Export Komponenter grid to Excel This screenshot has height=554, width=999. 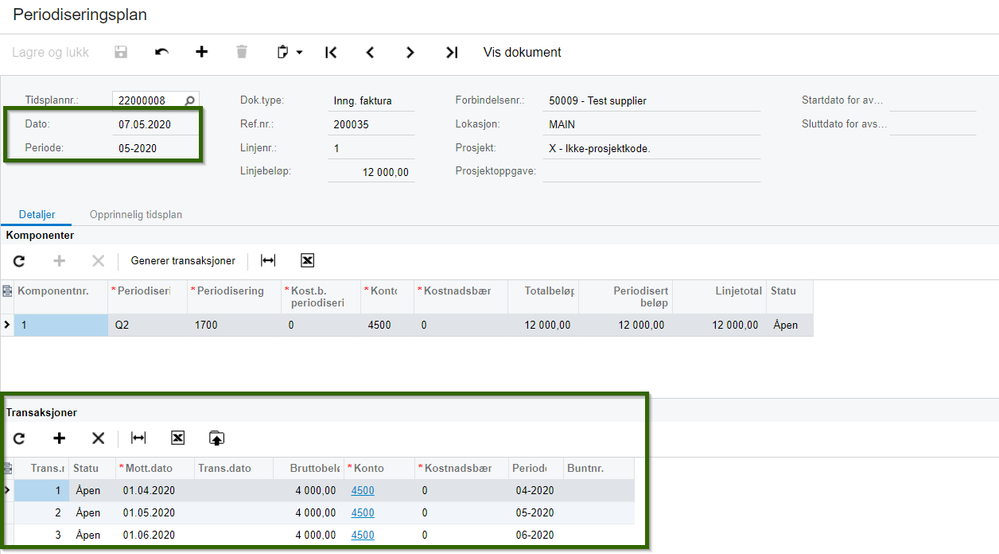[307, 261]
